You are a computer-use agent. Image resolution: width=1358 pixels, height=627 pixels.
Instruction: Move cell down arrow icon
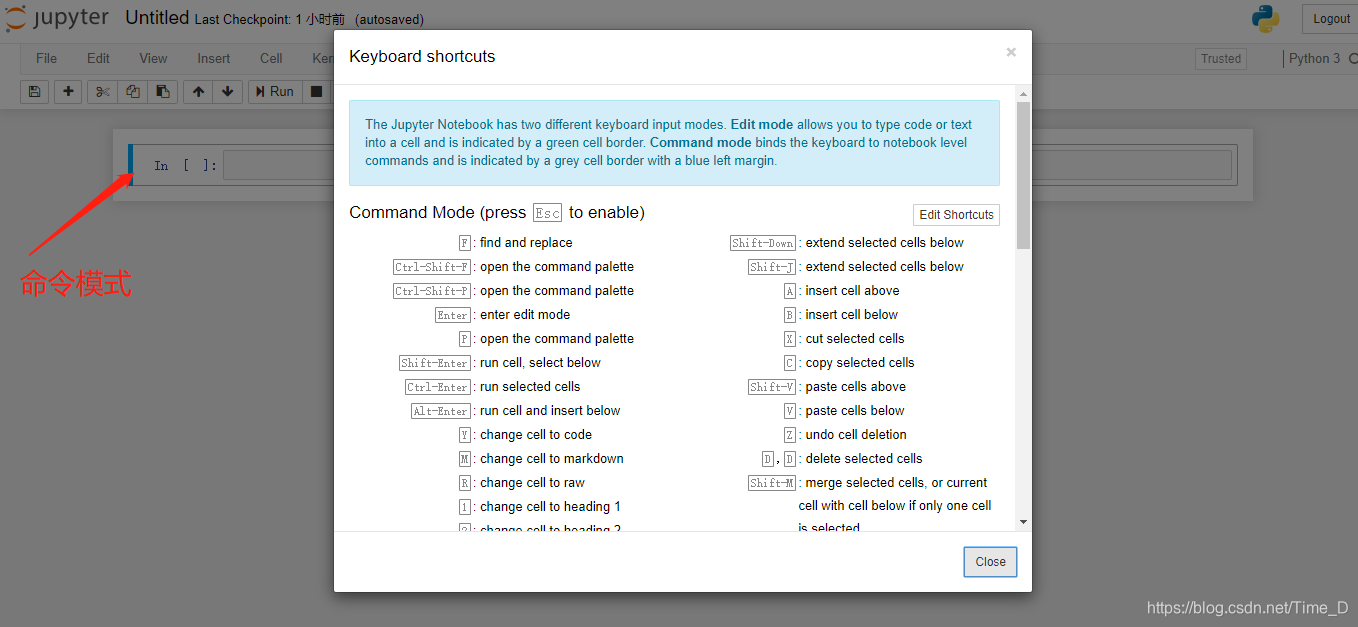pyautogui.click(x=227, y=91)
